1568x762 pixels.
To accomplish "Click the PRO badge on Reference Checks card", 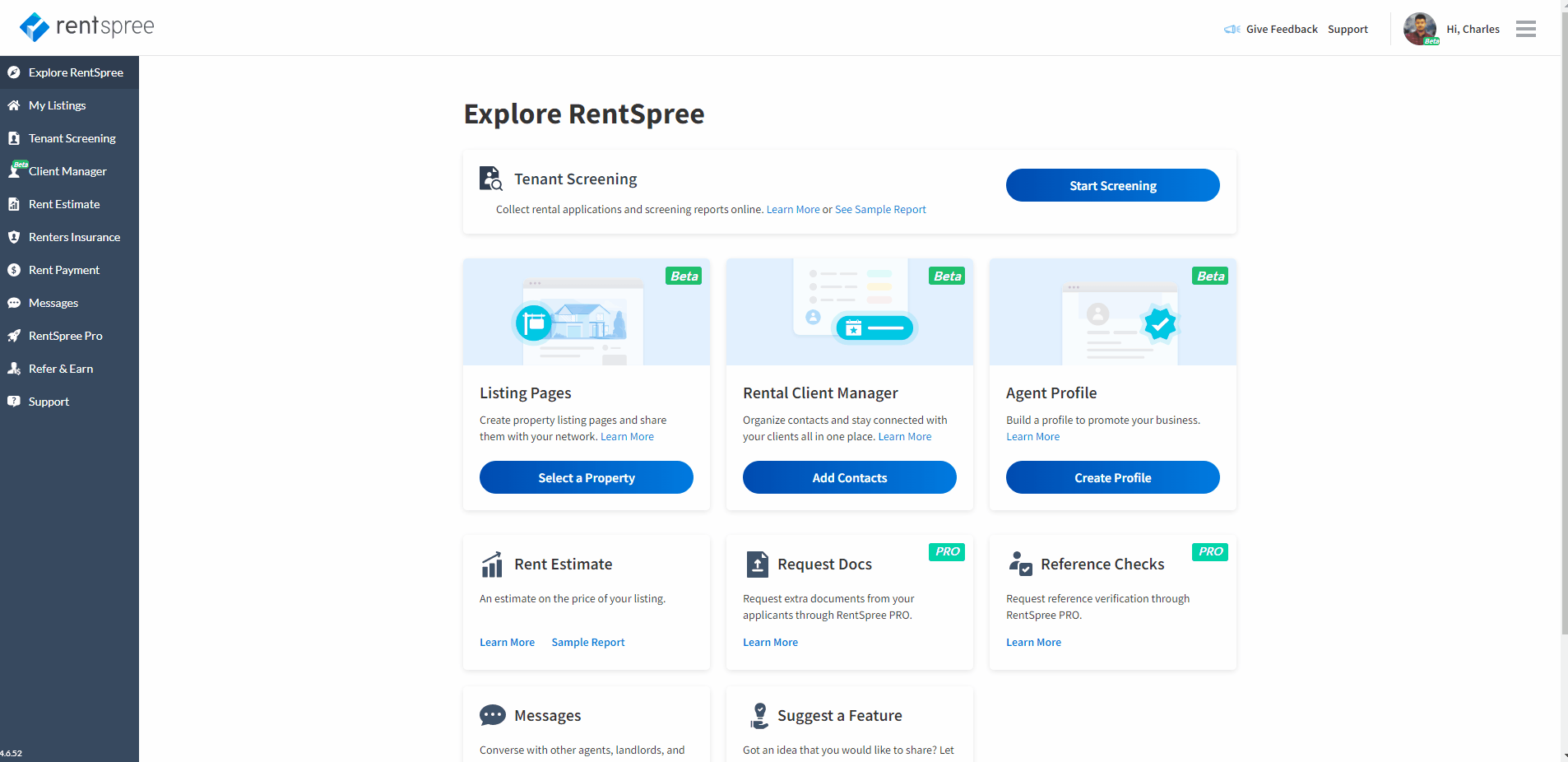I will (1210, 551).
